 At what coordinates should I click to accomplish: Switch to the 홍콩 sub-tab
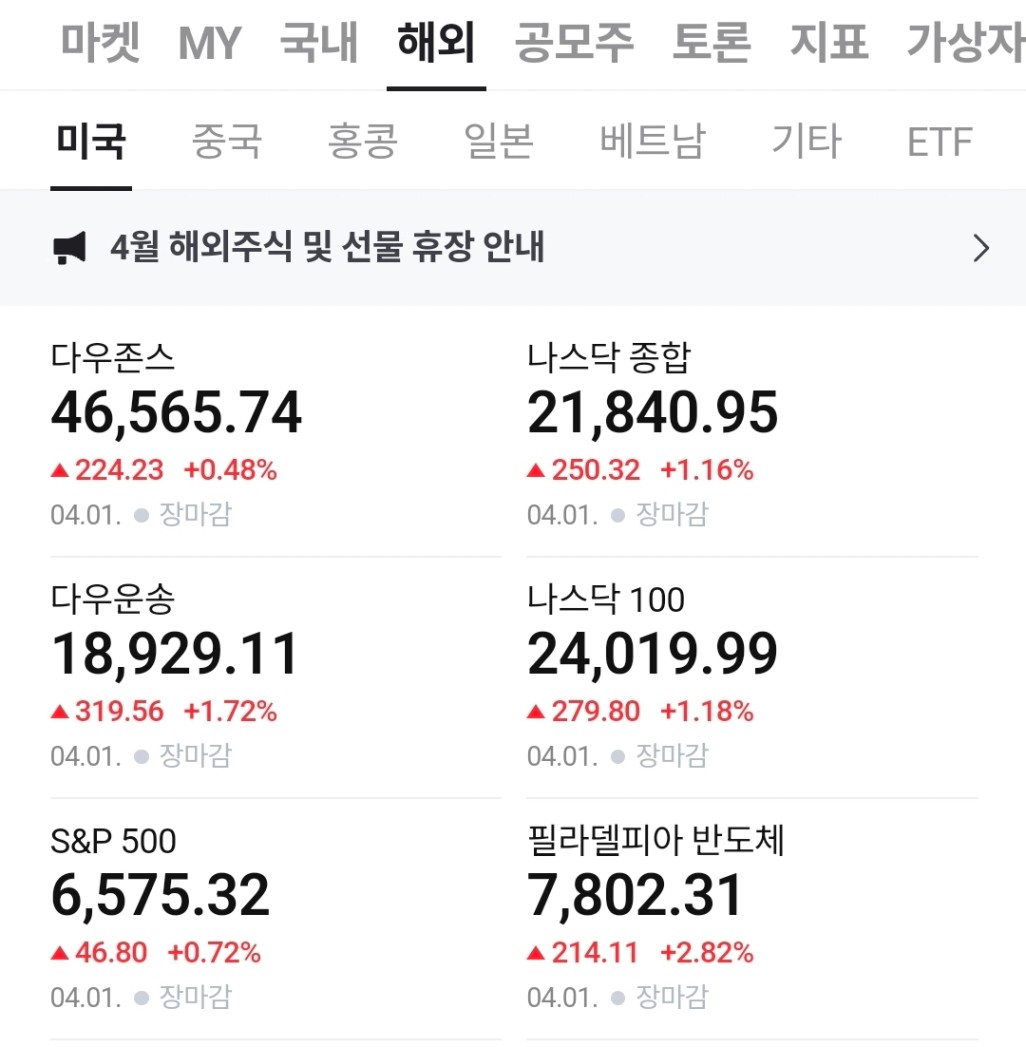(x=363, y=142)
